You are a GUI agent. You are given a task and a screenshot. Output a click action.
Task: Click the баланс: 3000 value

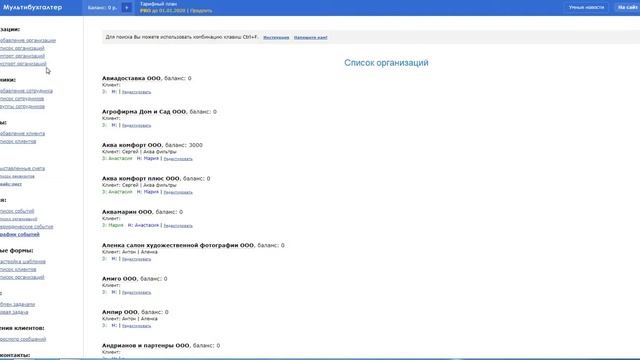pos(184,145)
